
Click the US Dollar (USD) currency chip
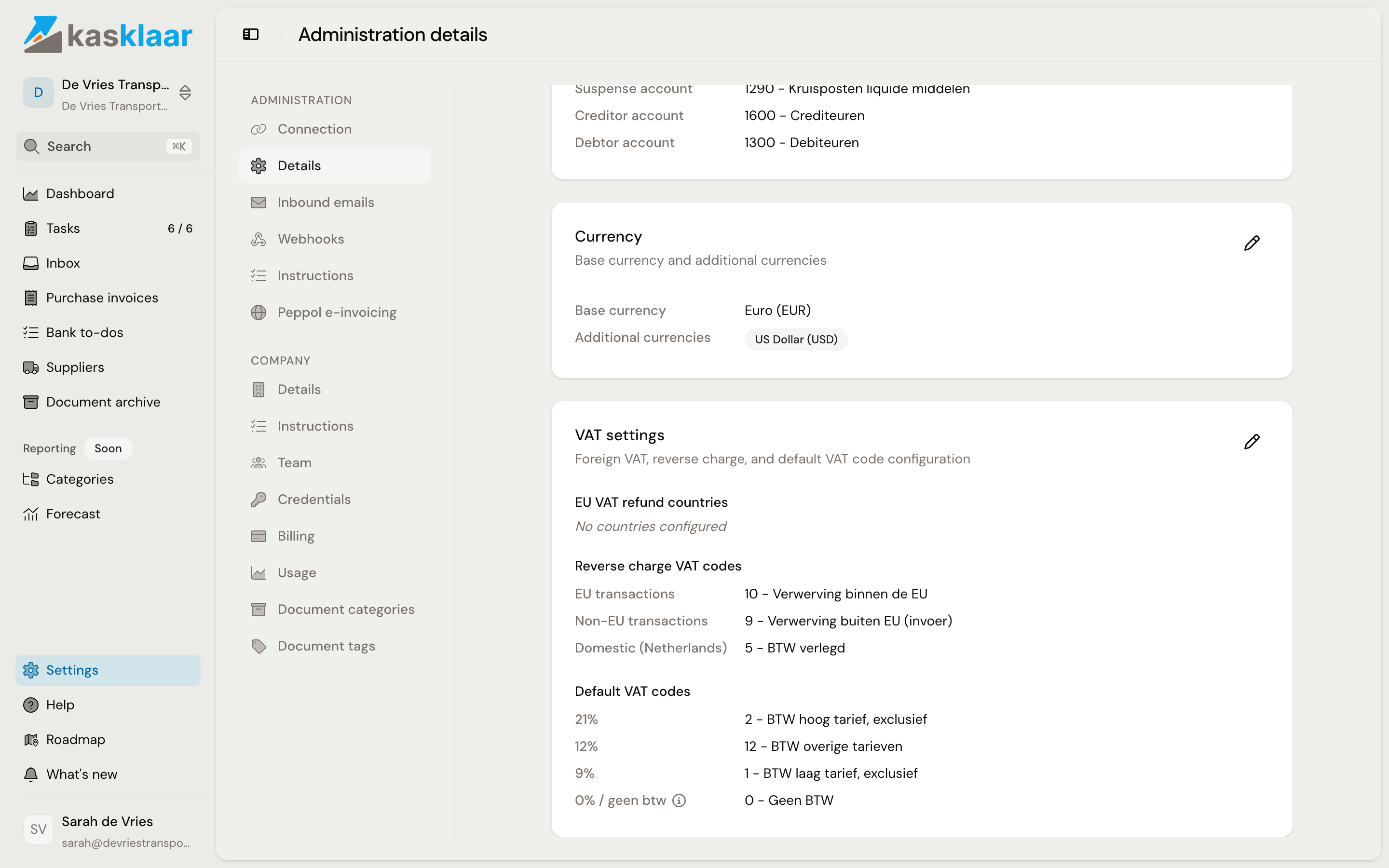pyautogui.click(x=796, y=339)
